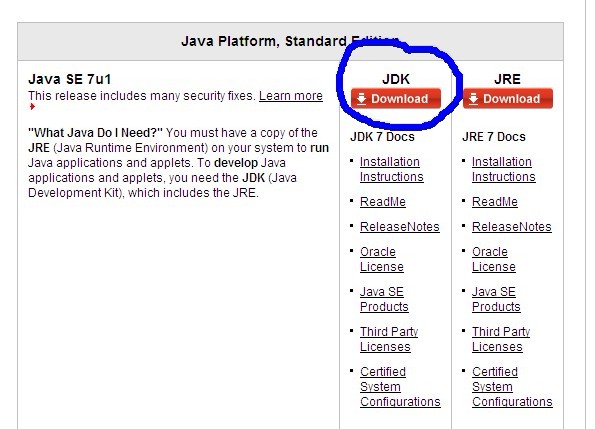This screenshot has height=429, width=595.
Task: Click the Java Platform, Standard Edition header
Action: point(290,41)
